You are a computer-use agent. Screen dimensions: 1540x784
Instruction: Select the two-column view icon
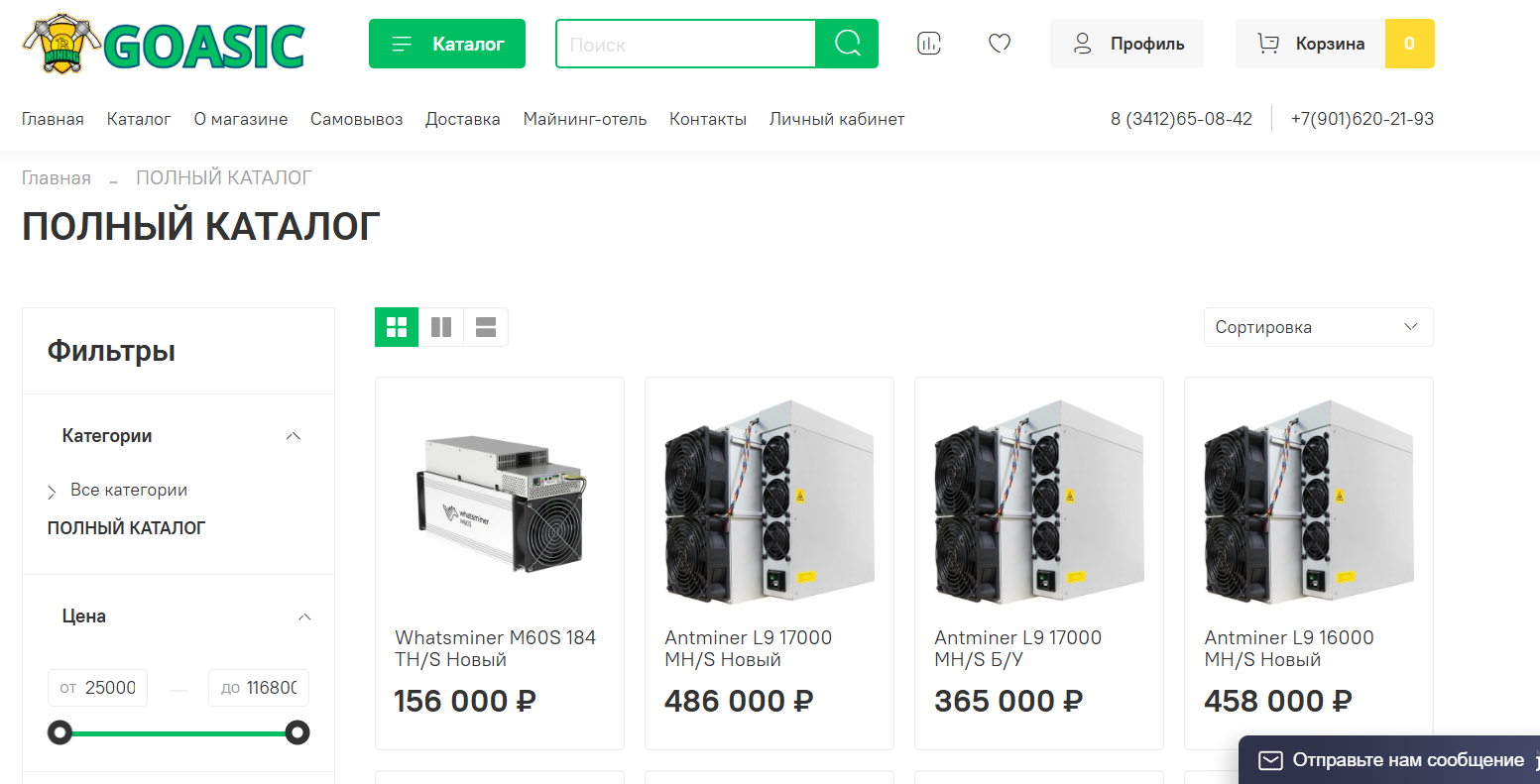441,327
